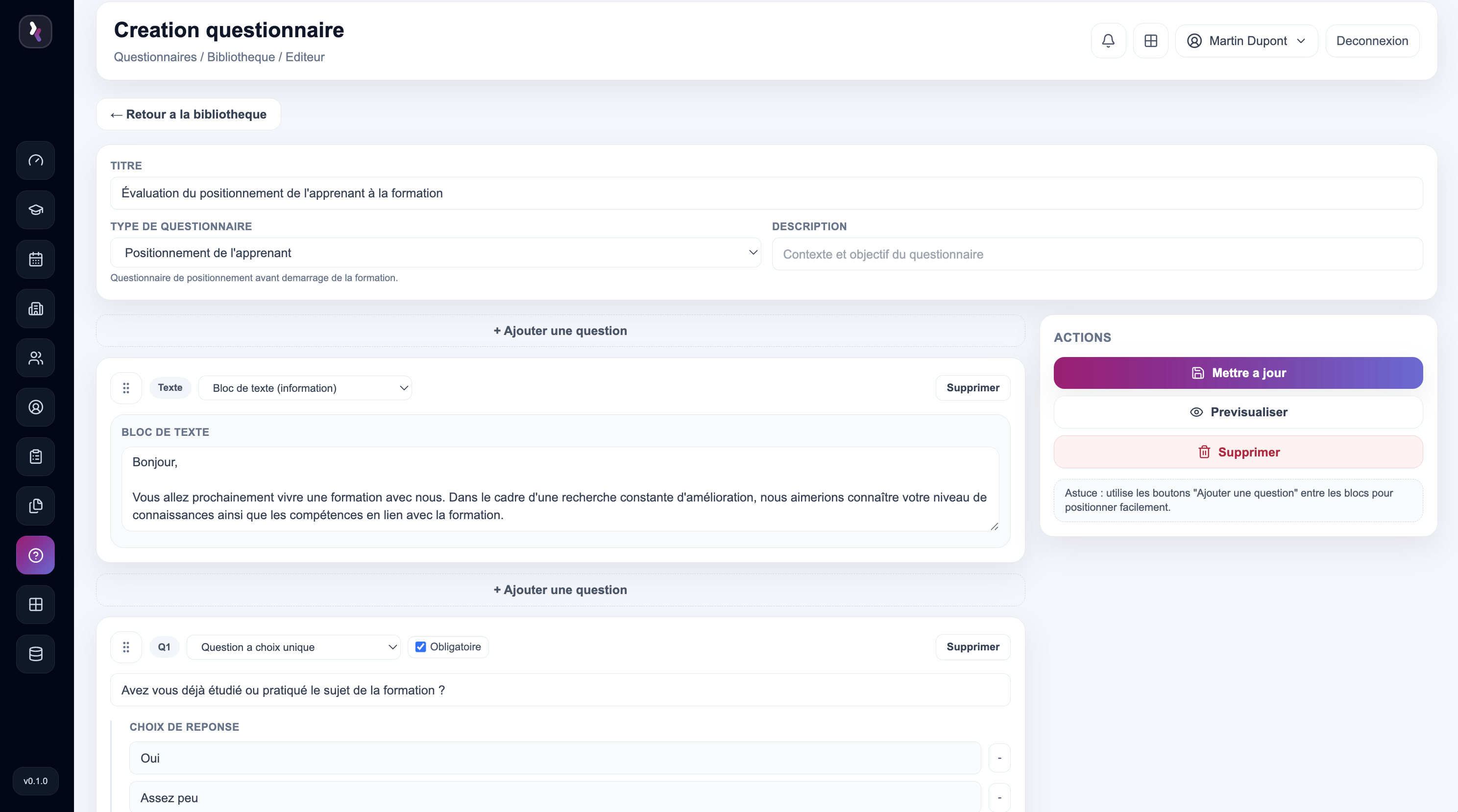1458x812 pixels.
Task: Click the app logo icon in sidebar
Action: pos(35,31)
